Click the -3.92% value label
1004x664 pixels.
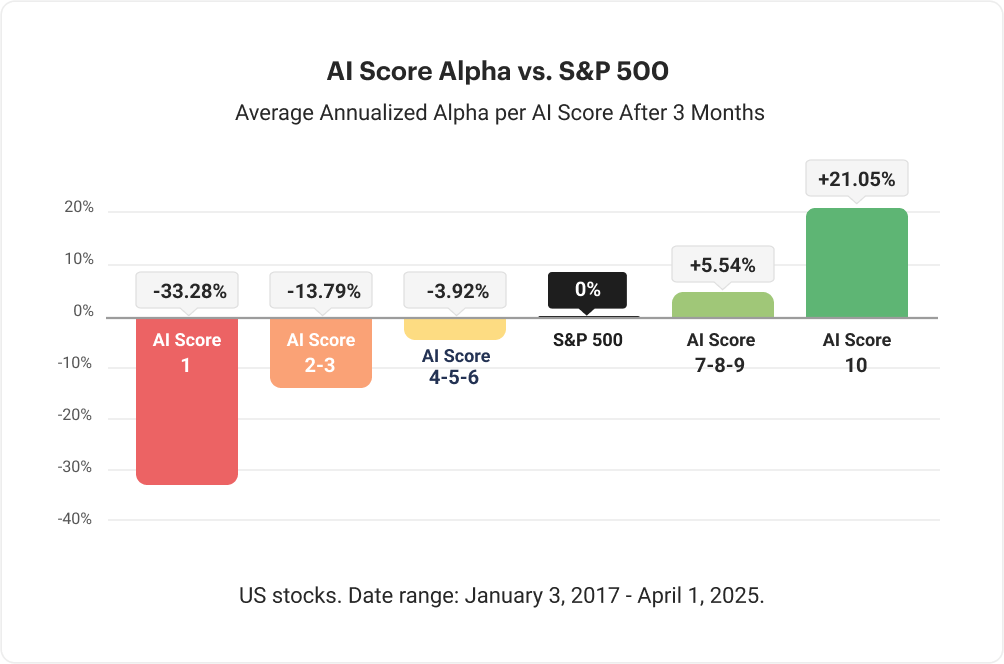[455, 291]
